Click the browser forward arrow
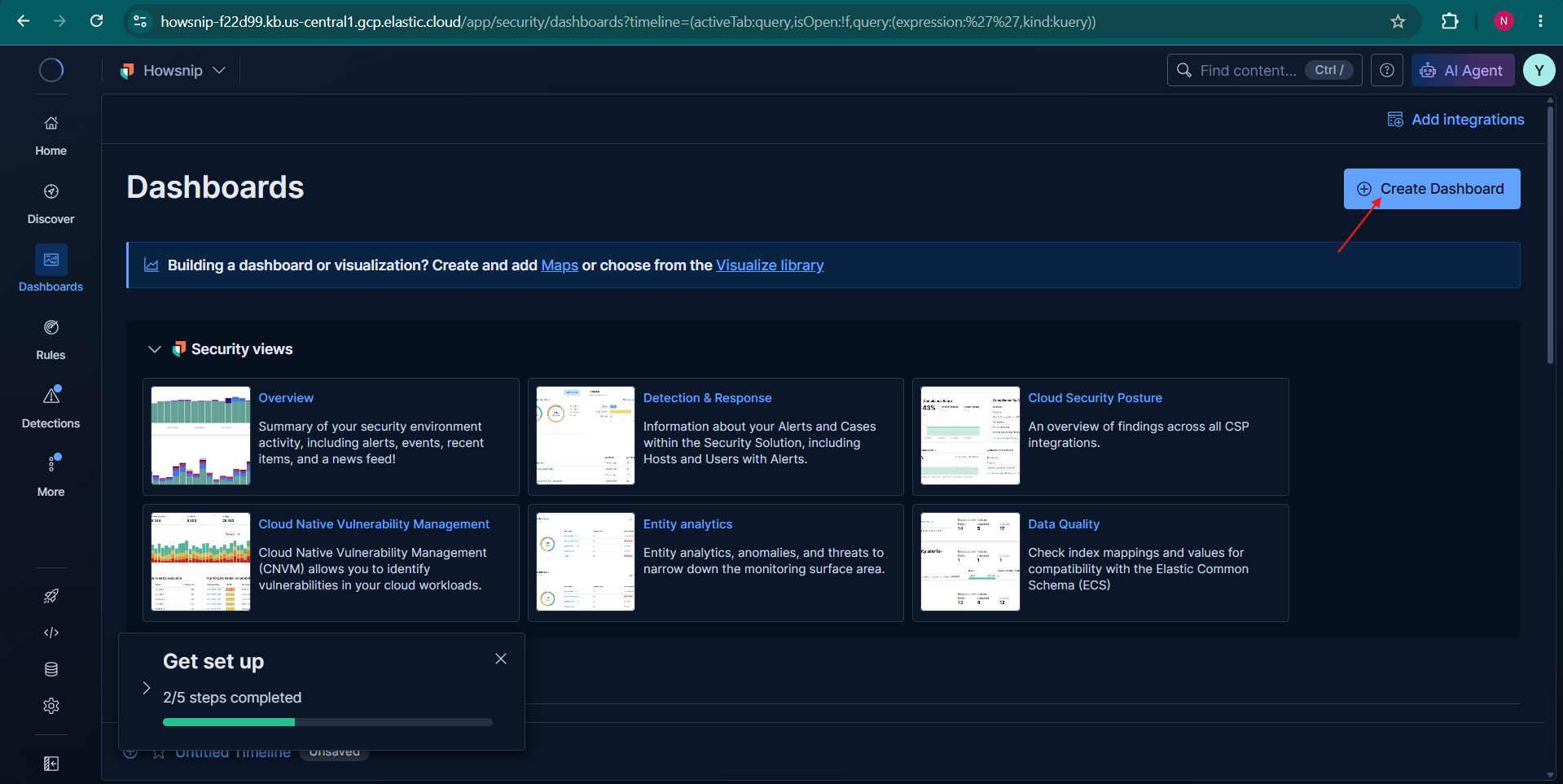The height and width of the screenshot is (784, 1563). tap(59, 21)
